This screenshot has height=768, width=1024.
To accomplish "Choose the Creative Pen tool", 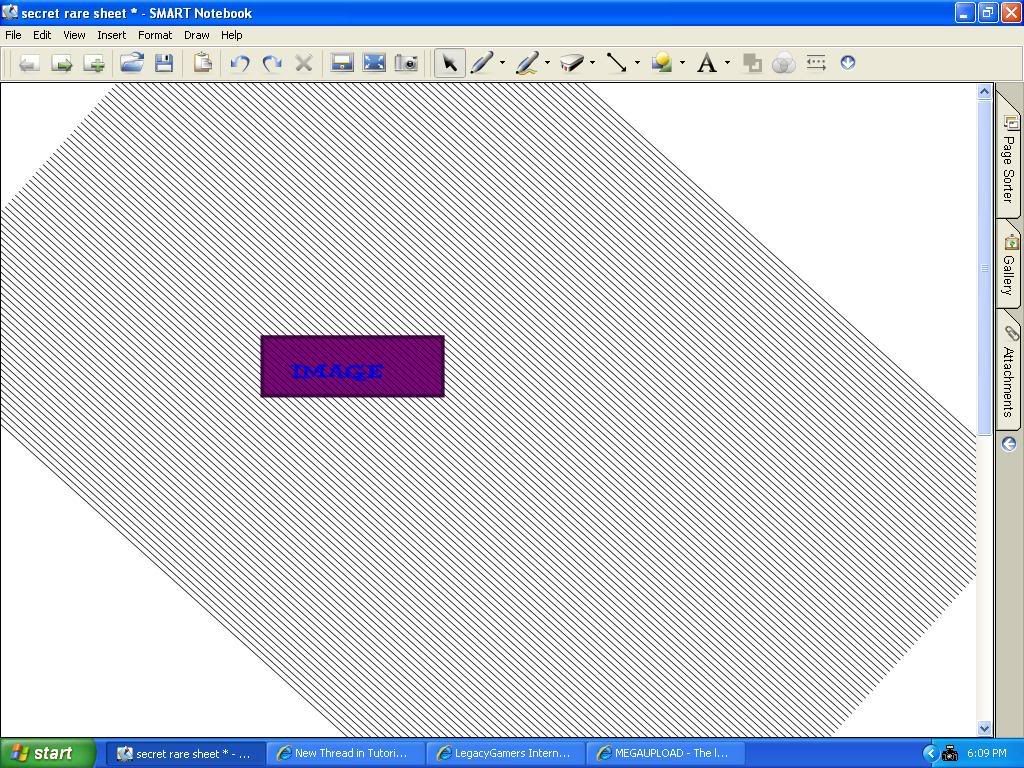I will 527,62.
